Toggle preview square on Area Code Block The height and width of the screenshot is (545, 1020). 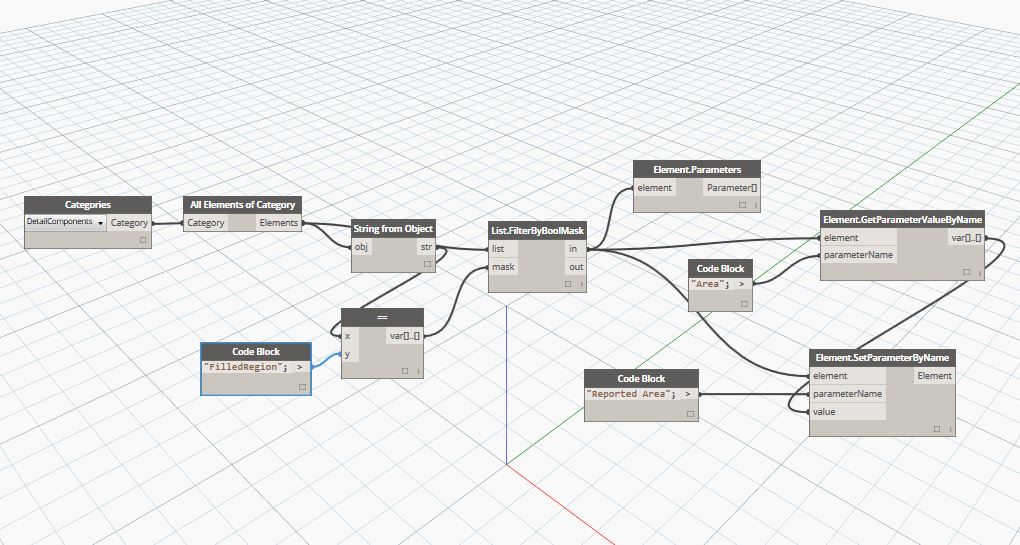pyautogui.click(x=744, y=304)
